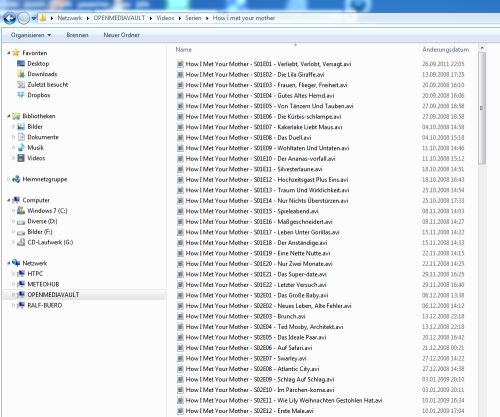The image size is (500, 417).
Task: Select file 'S02E07 - Swarley.avi'
Action: click(x=246, y=359)
